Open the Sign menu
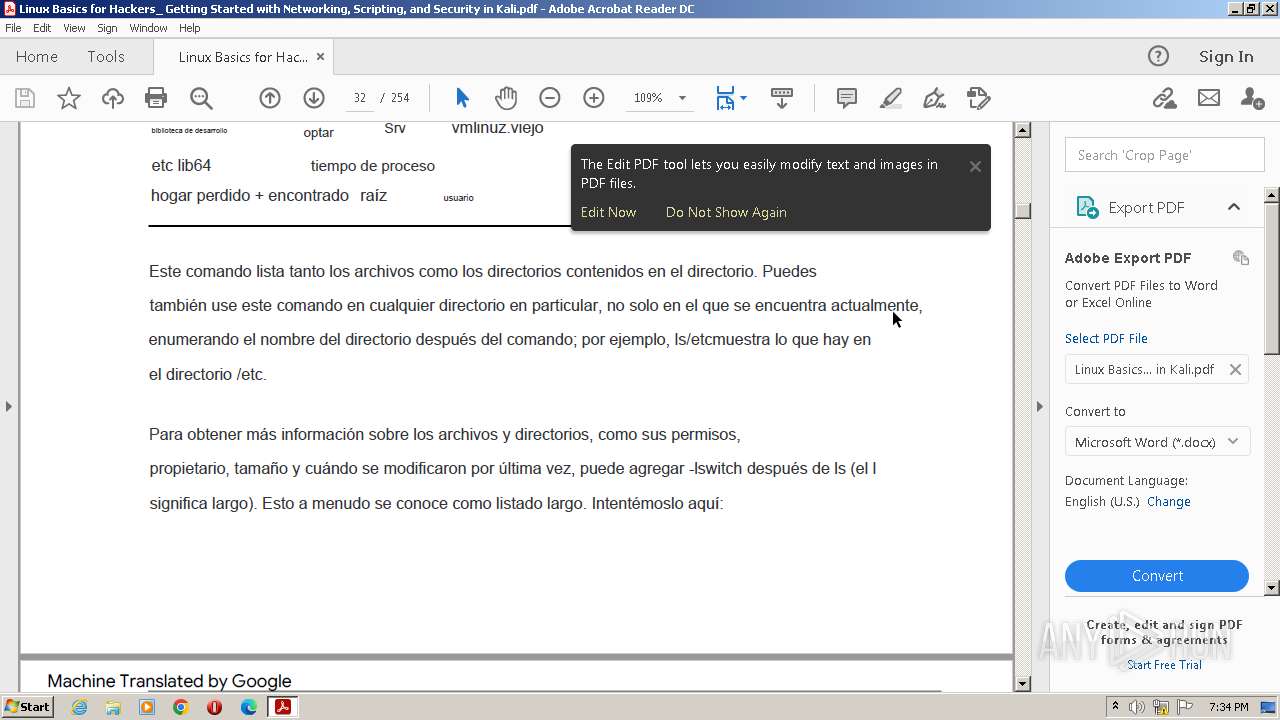1280x720 pixels. click(107, 28)
